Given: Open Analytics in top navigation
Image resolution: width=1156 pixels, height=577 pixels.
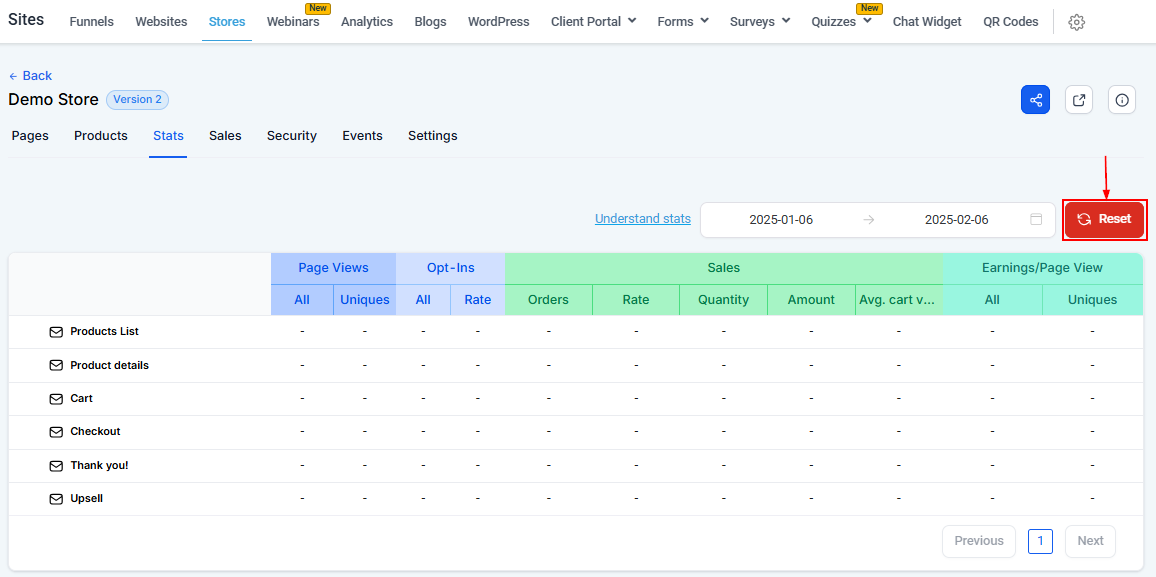Looking at the screenshot, I should pos(367,21).
